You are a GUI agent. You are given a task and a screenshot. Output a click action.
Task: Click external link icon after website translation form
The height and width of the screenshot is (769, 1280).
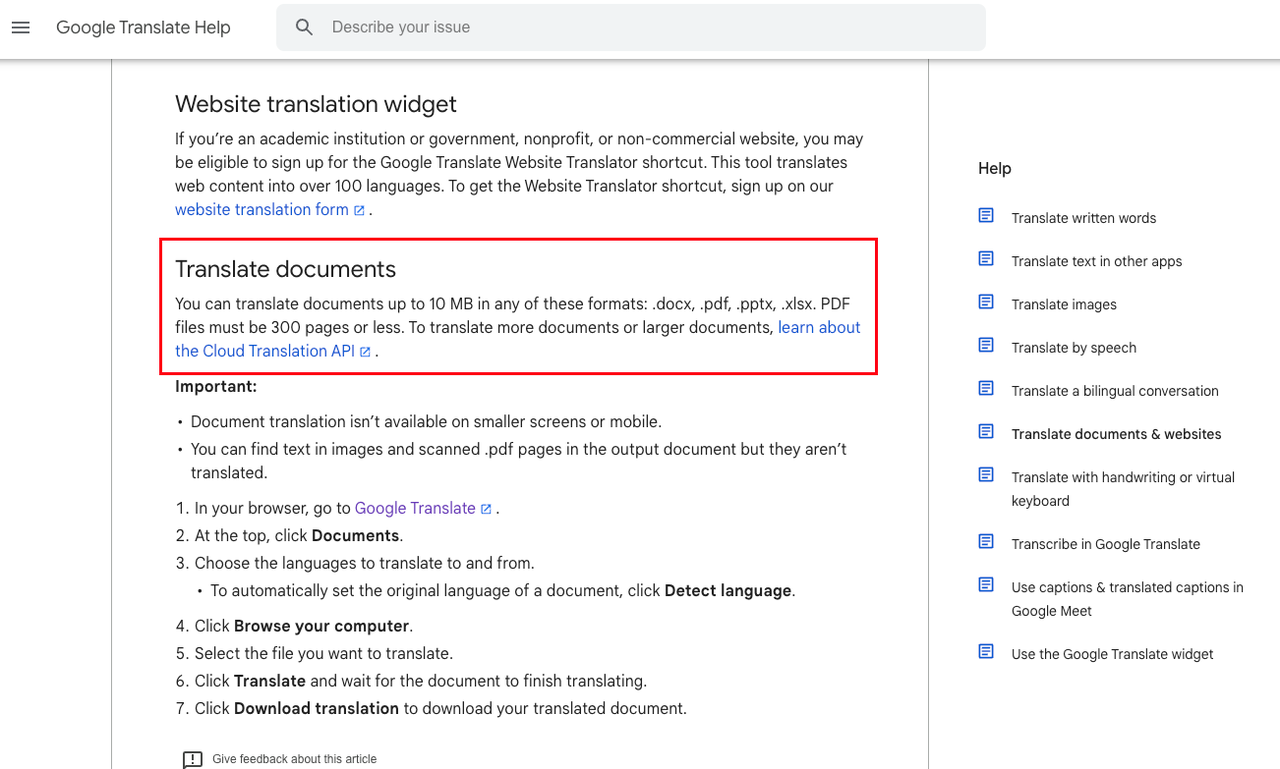click(x=359, y=210)
